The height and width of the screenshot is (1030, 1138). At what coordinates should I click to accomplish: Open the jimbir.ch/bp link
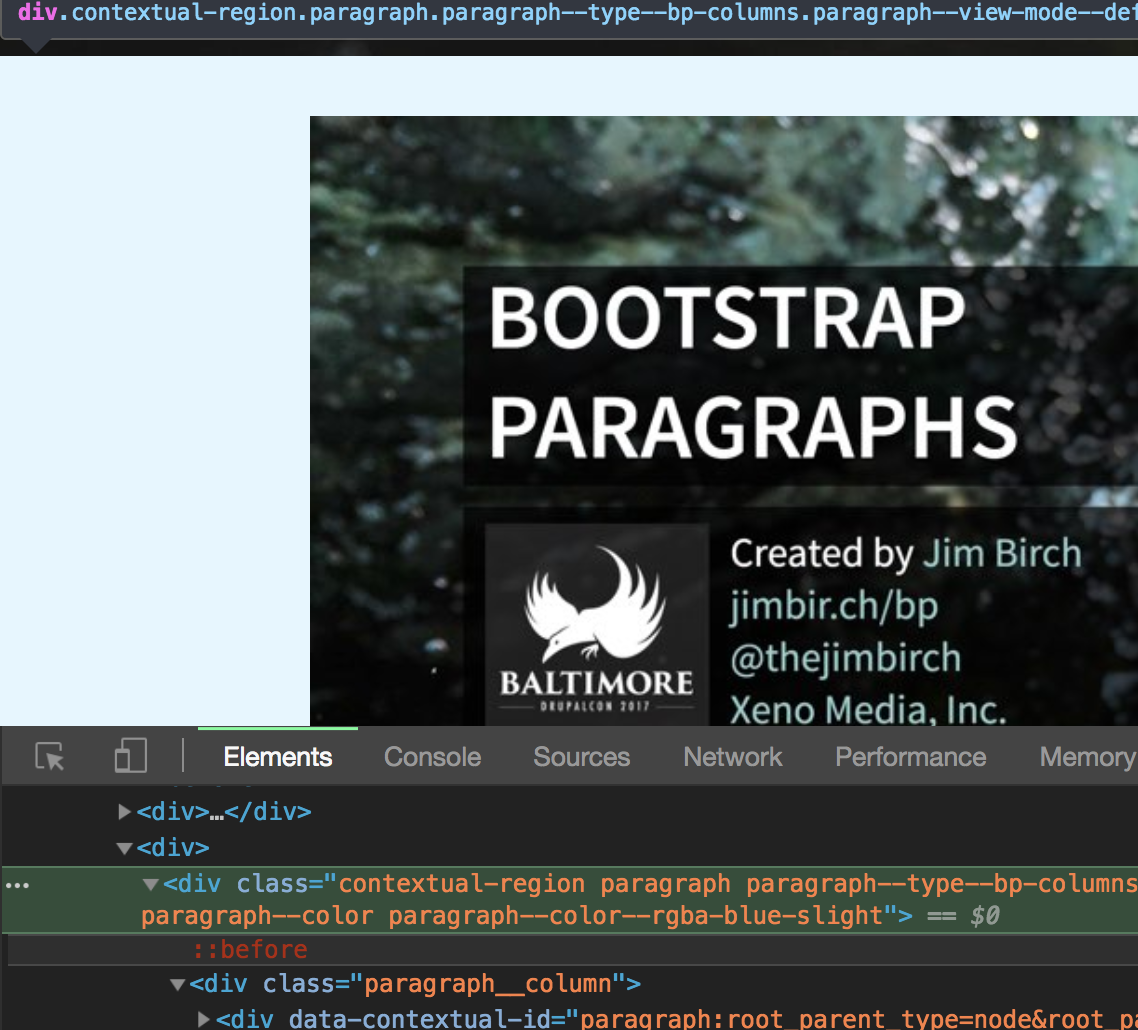[x=834, y=606]
